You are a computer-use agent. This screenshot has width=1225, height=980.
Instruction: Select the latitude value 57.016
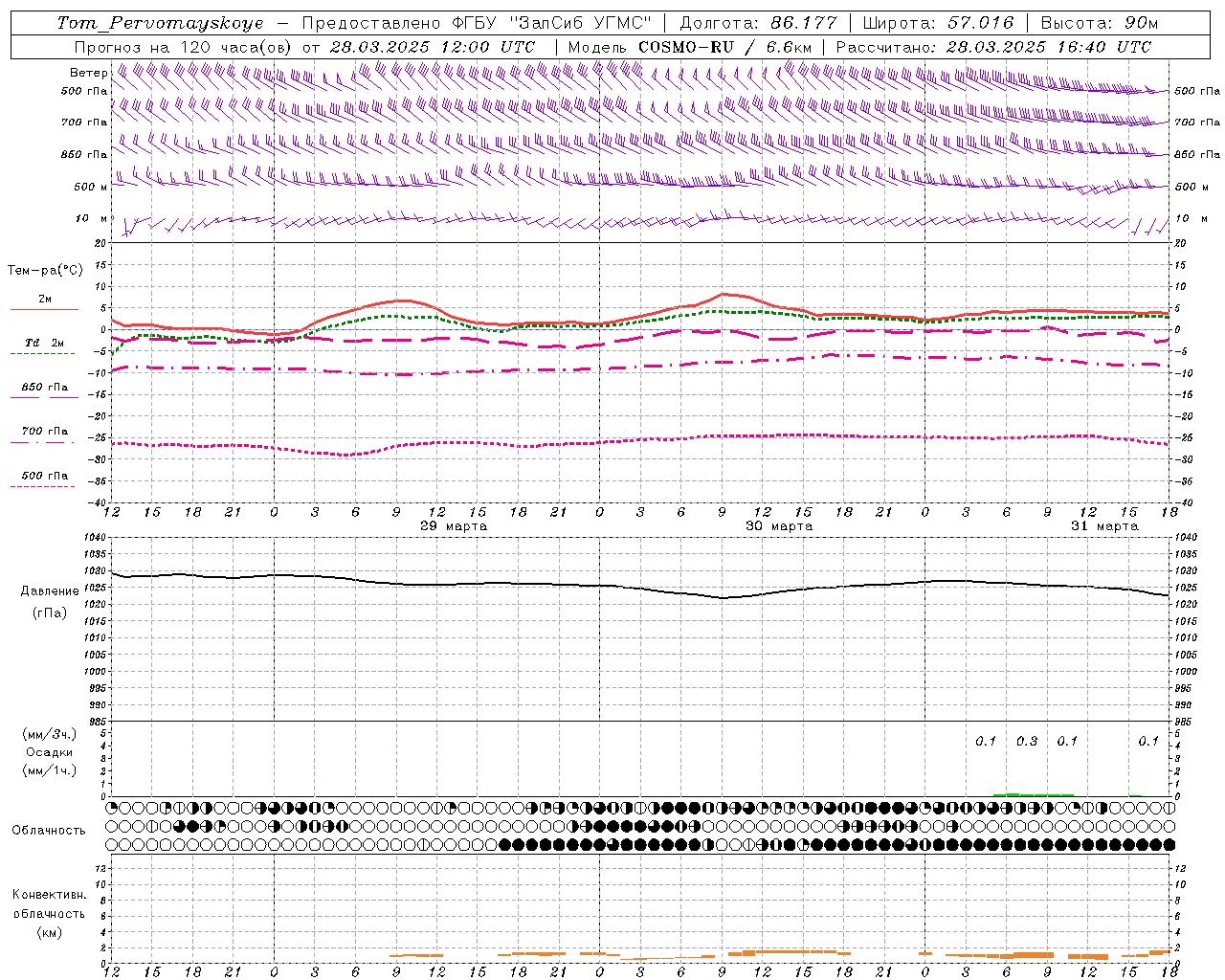[979, 23]
